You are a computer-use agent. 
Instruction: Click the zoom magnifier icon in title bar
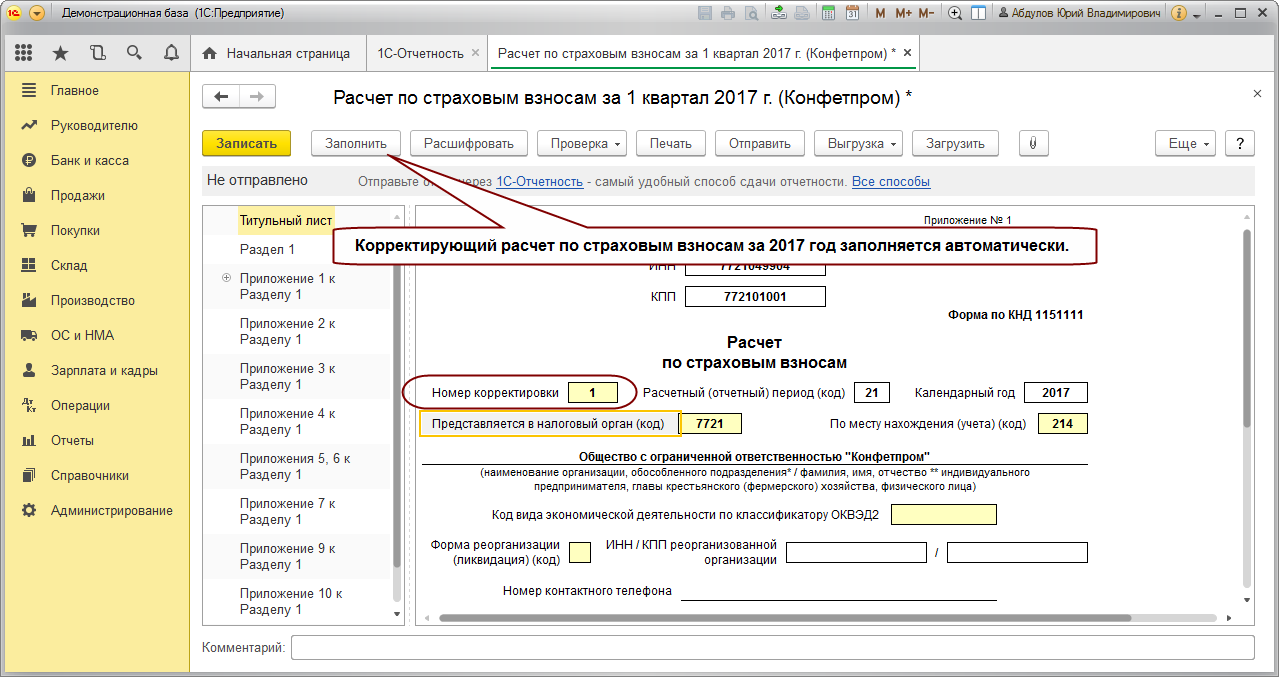click(x=954, y=14)
